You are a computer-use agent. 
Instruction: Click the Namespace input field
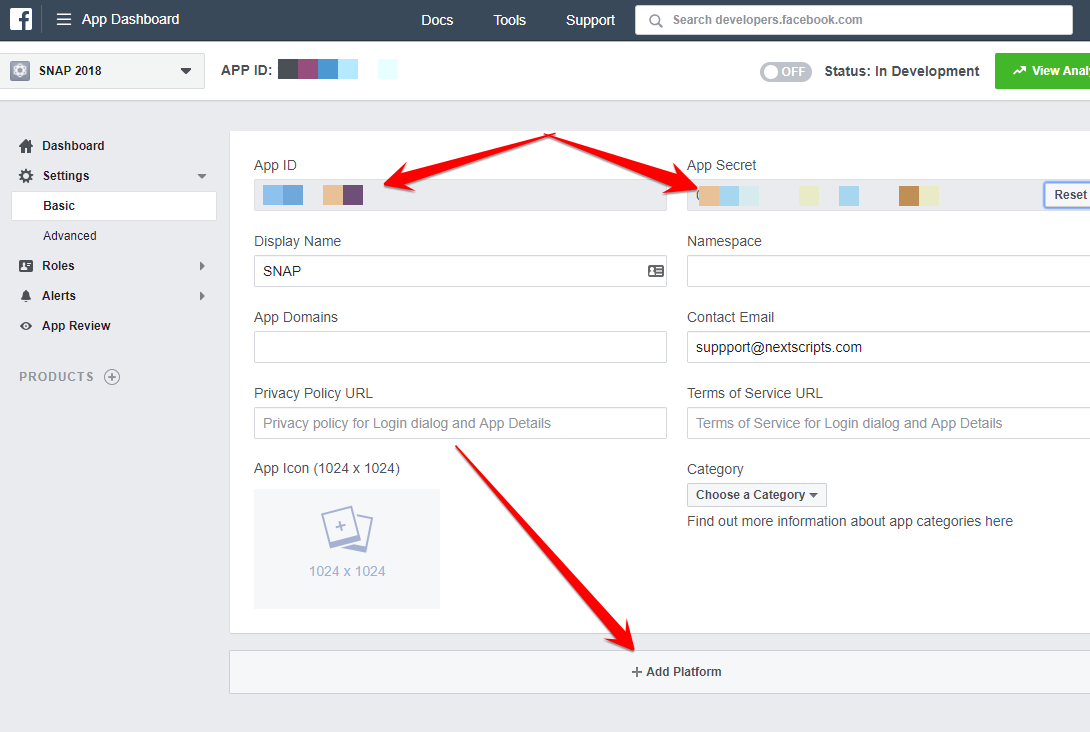click(x=888, y=271)
